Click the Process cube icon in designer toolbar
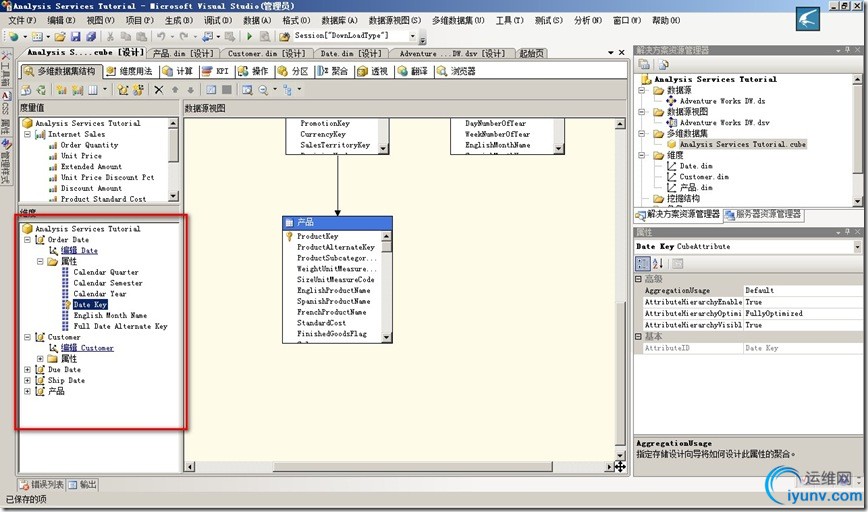The width and height of the screenshot is (868, 512). tap(26, 90)
